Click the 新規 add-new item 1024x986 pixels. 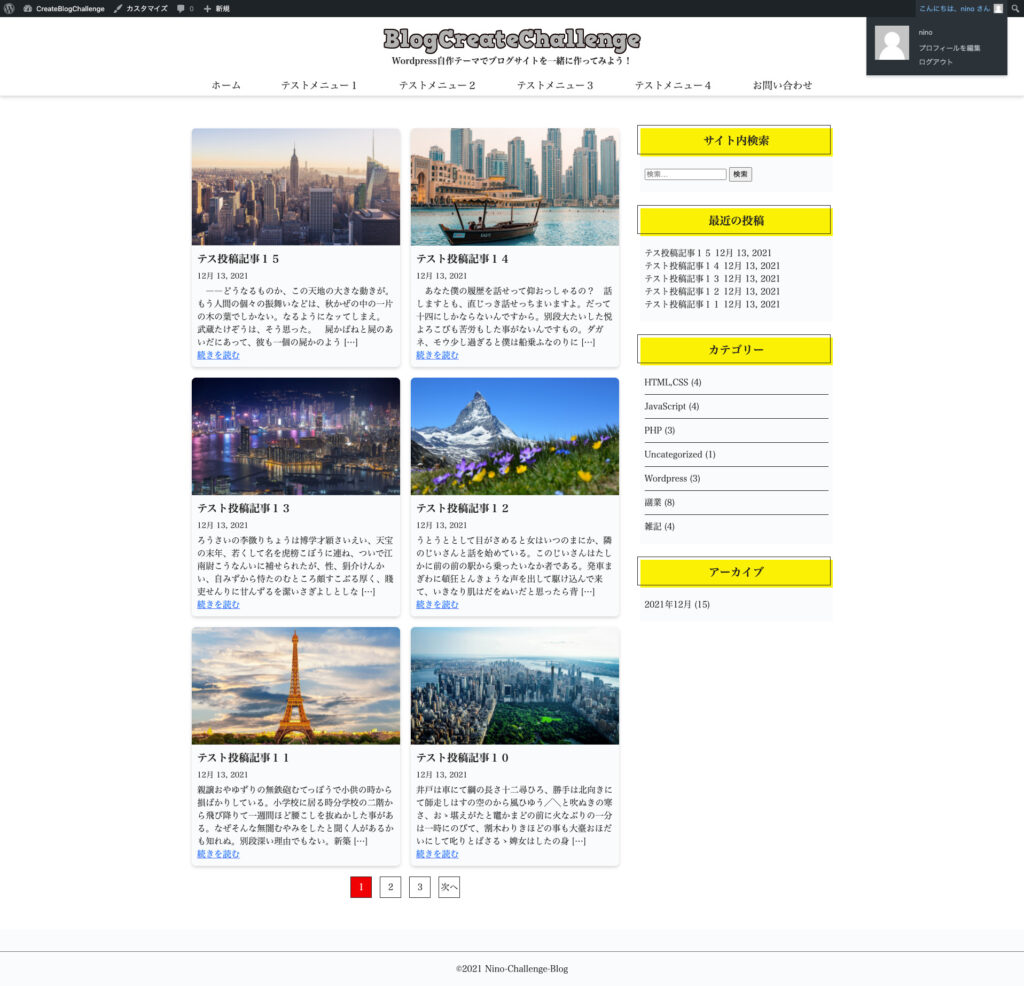(216, 8)
